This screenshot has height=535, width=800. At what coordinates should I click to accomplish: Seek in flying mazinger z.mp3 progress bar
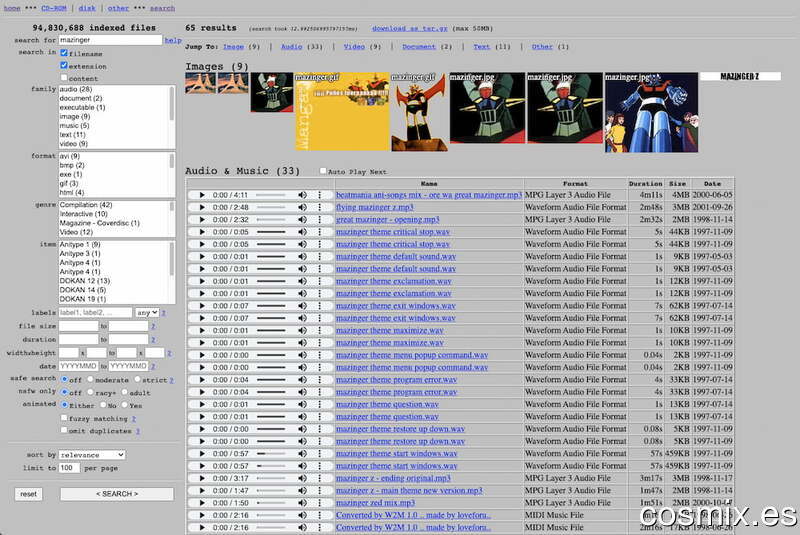(271, 207)
